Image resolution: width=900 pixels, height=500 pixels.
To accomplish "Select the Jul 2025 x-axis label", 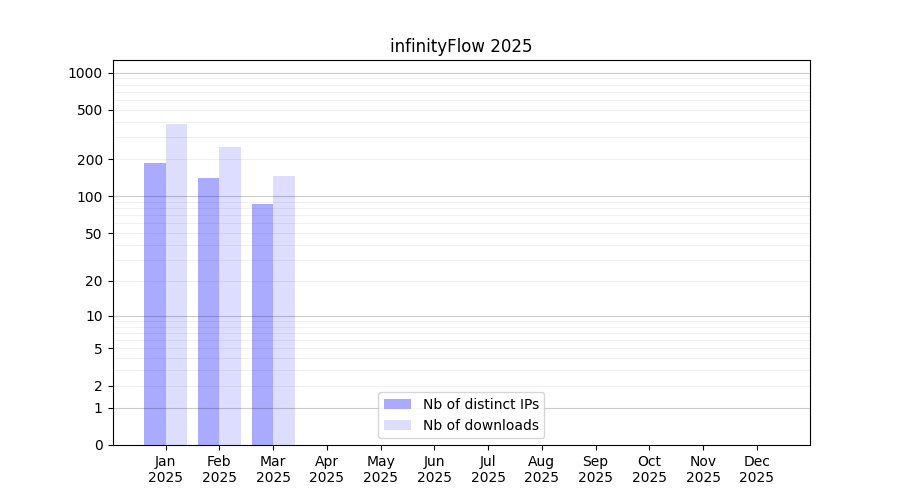I will (x=488, y=469).
